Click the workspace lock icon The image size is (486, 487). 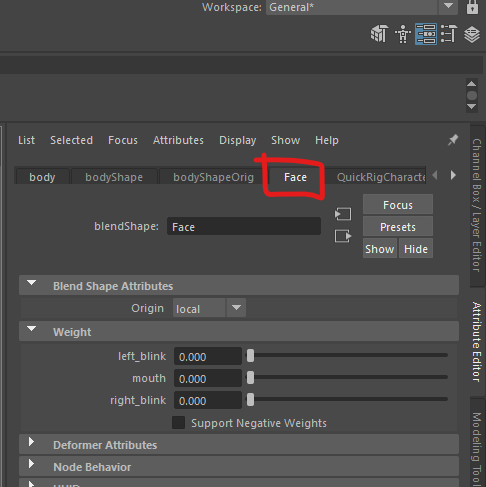pyautogui.click(x=472, y=7)
